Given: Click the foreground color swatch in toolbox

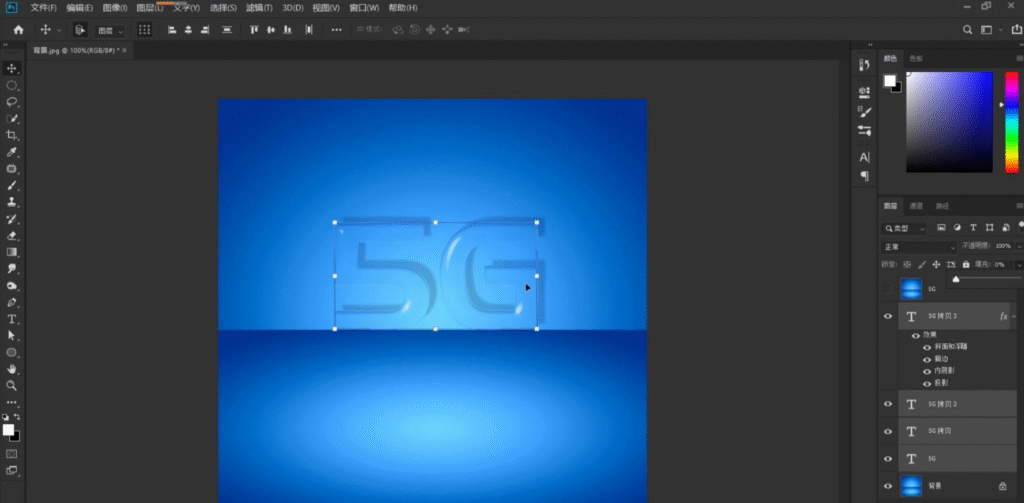Looking at the screenshot, I should [x=8, y=429].
